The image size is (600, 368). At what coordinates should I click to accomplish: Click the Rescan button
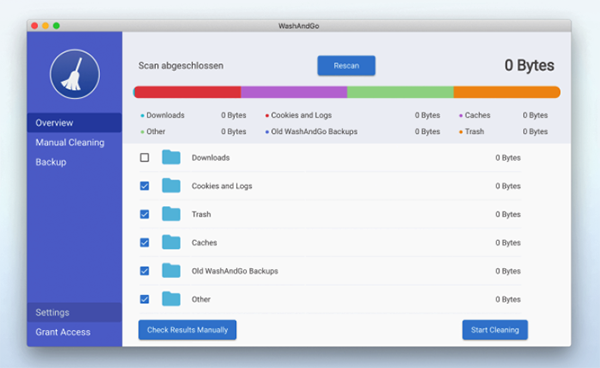coord(346,65)
